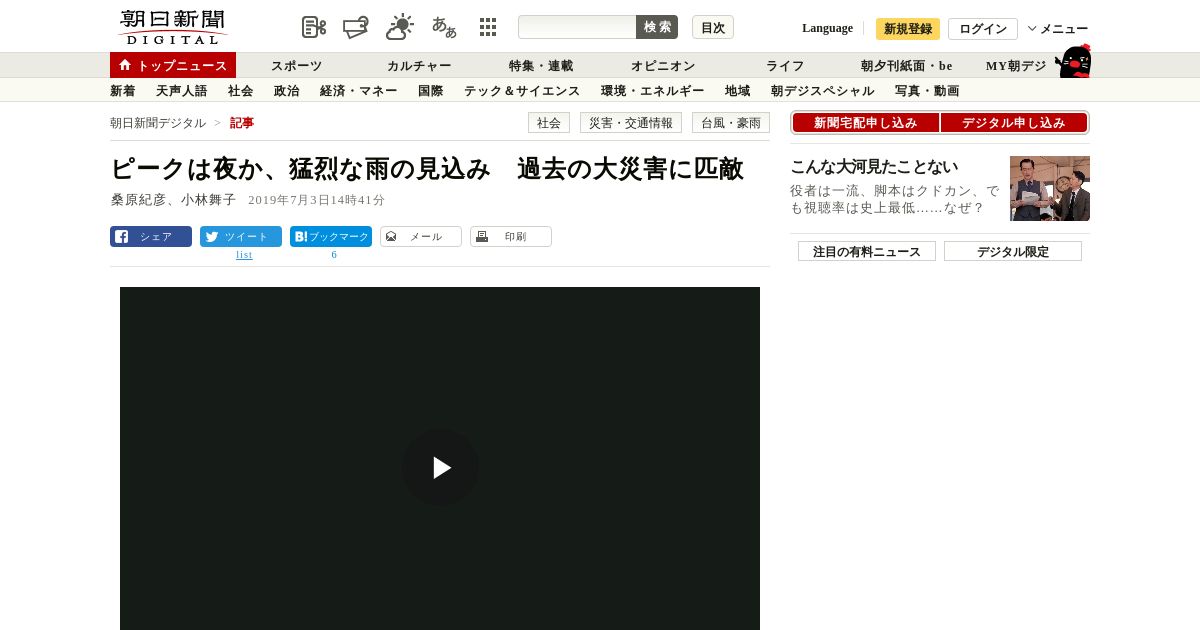The width and height of the screenshot is (1200, 630).
Task: Open the nine-dot grid menu icon
Action: tap(488, 27)
